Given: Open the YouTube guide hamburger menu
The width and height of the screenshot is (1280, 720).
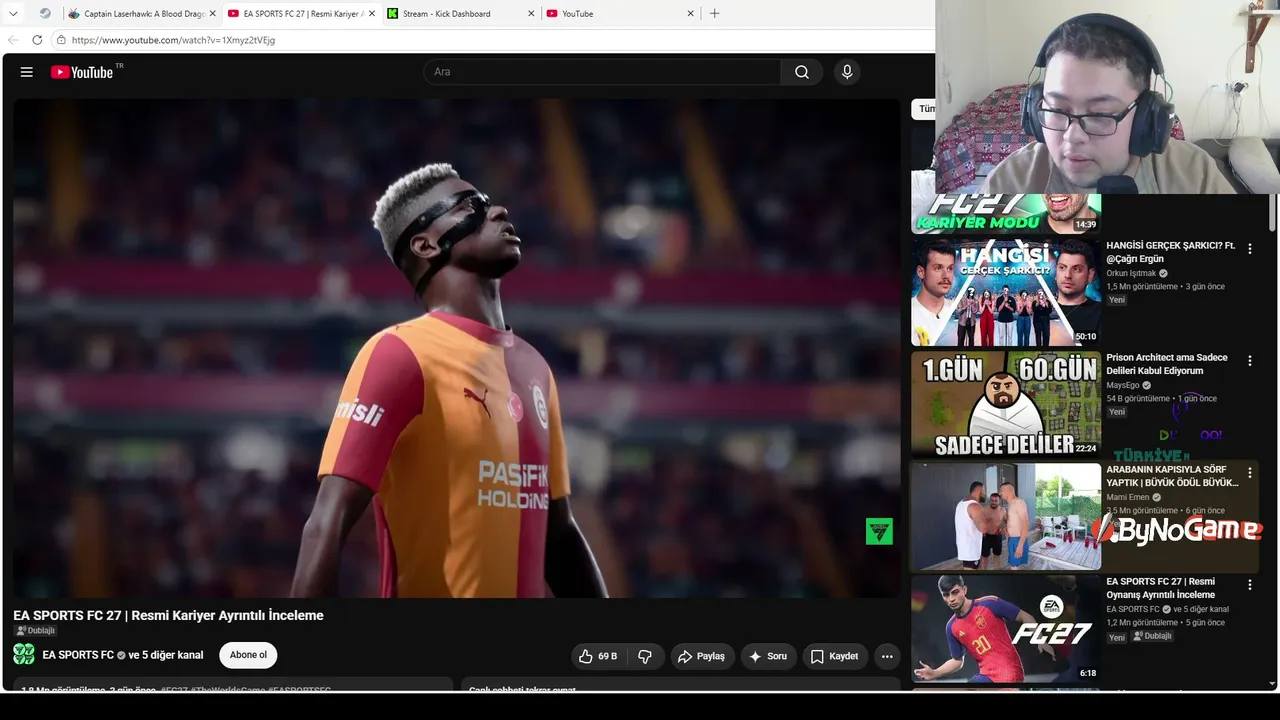Looking at the screenshot, I should pyautogui.click(x=27, y=72).
